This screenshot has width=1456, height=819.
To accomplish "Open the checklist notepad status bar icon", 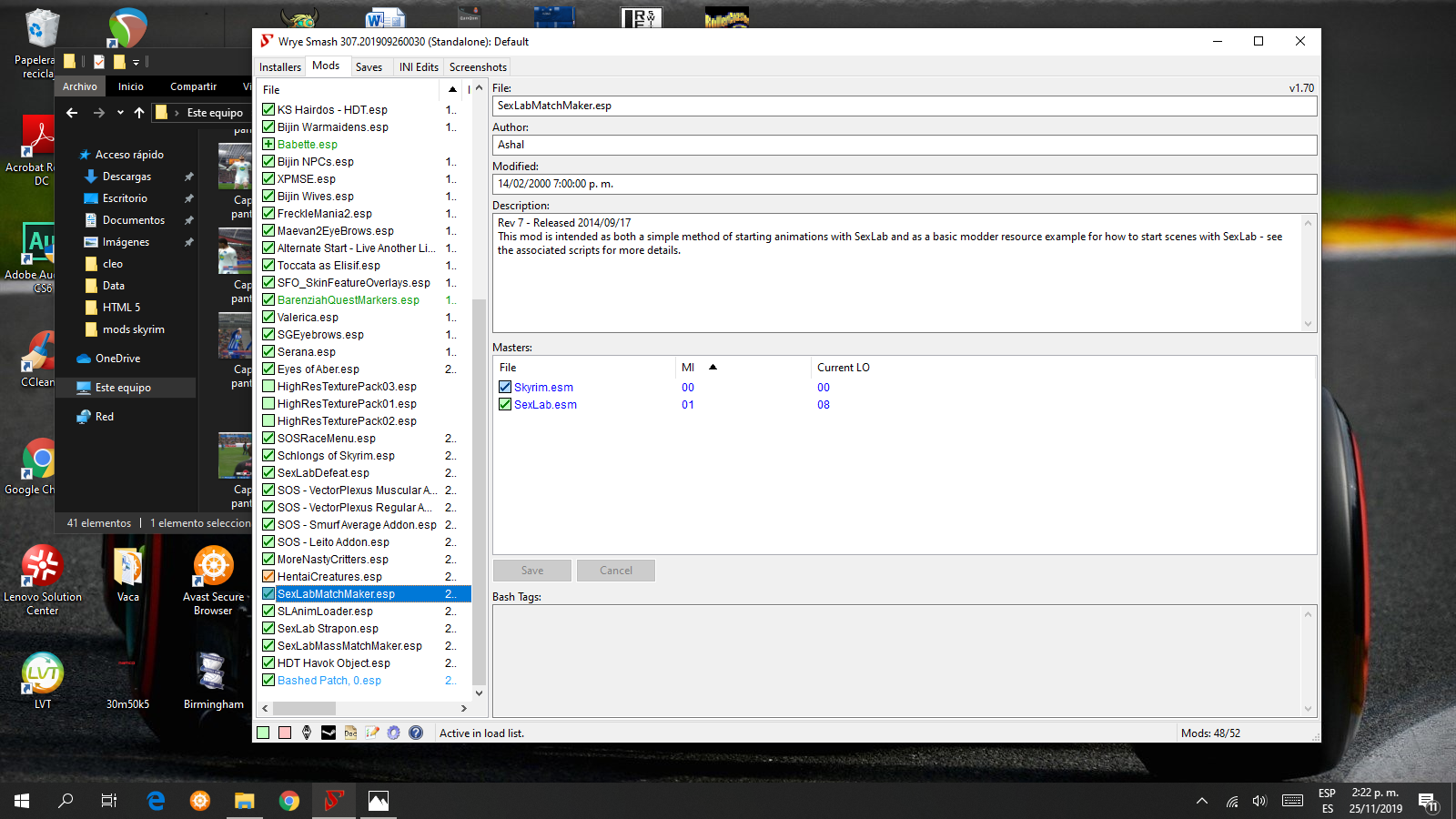I will point(372,733).
